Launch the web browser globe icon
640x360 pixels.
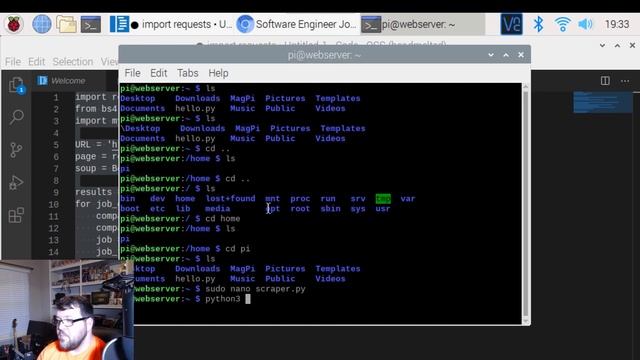click(42, 24)
